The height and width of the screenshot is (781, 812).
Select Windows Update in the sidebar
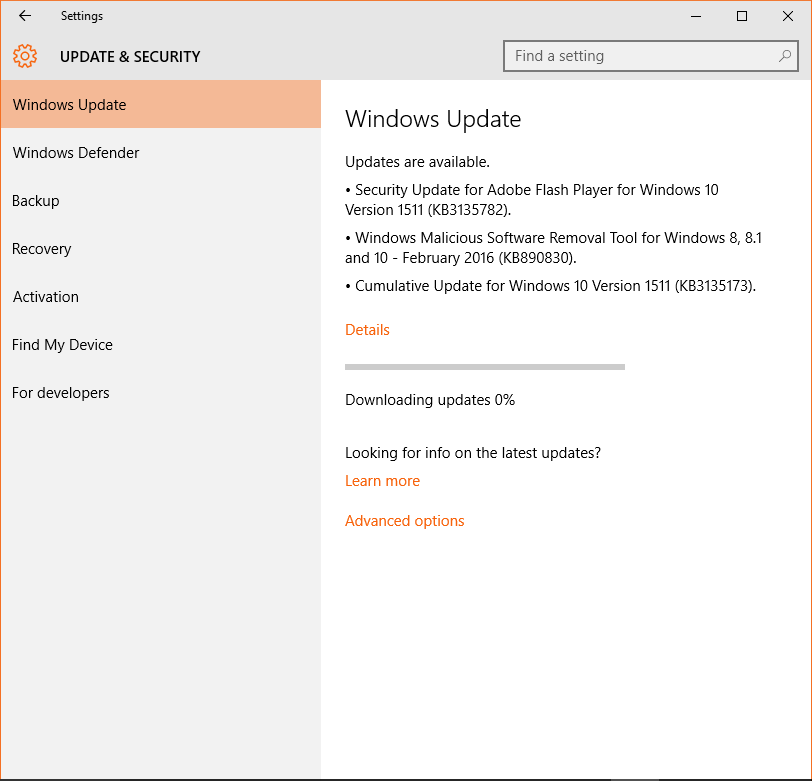[x=161, y=105]
